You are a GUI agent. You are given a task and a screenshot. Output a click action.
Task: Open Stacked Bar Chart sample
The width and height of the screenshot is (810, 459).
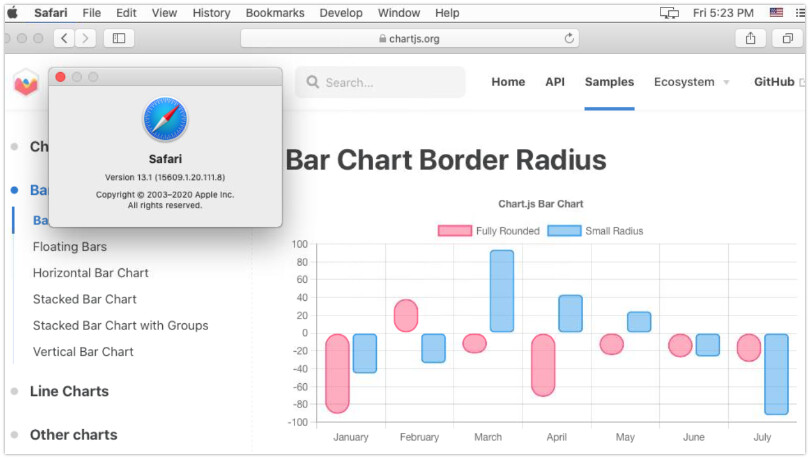point(85,299)
